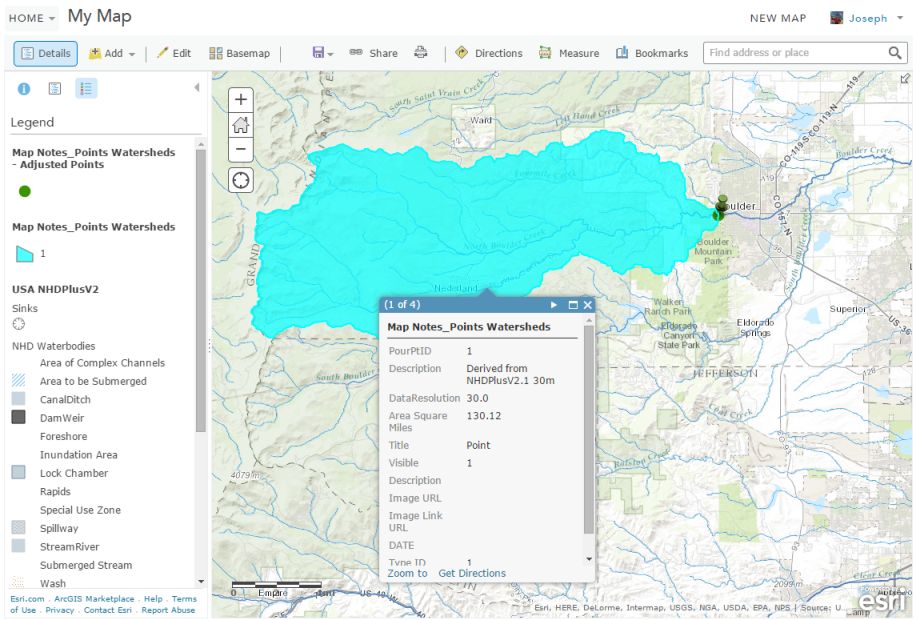
Task: Collapse the side panel arrow
Action: click(197, 87)
